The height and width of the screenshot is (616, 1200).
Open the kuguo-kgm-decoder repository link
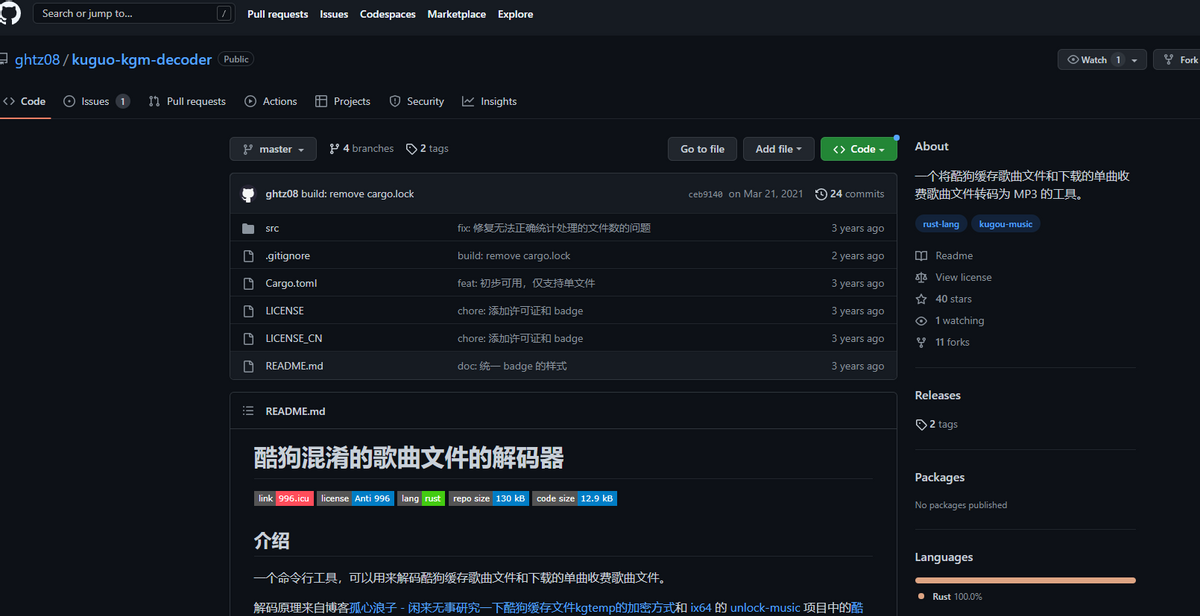pos(142,60)
